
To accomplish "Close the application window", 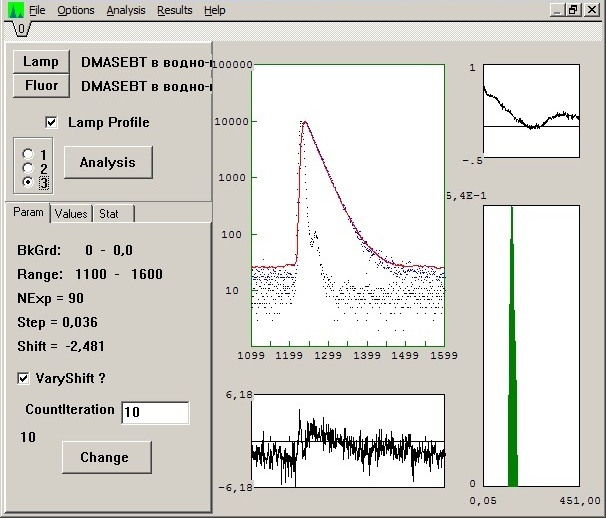I will pyautogui.click(x=592, y=10).
